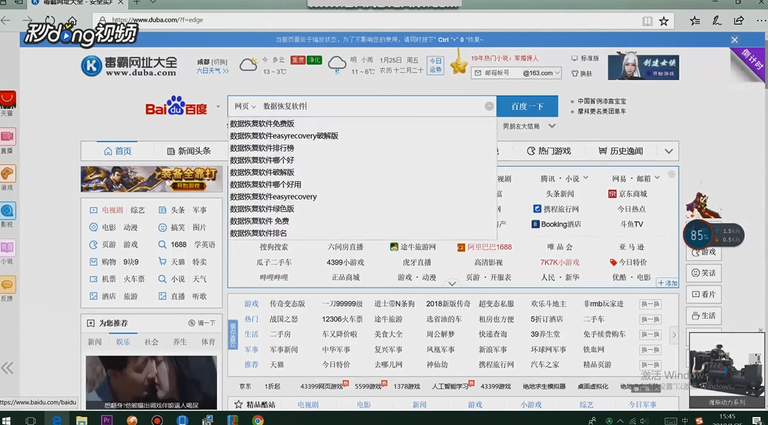Open the browser favorites star icon
768x425 pixels.
coord(663,21)
